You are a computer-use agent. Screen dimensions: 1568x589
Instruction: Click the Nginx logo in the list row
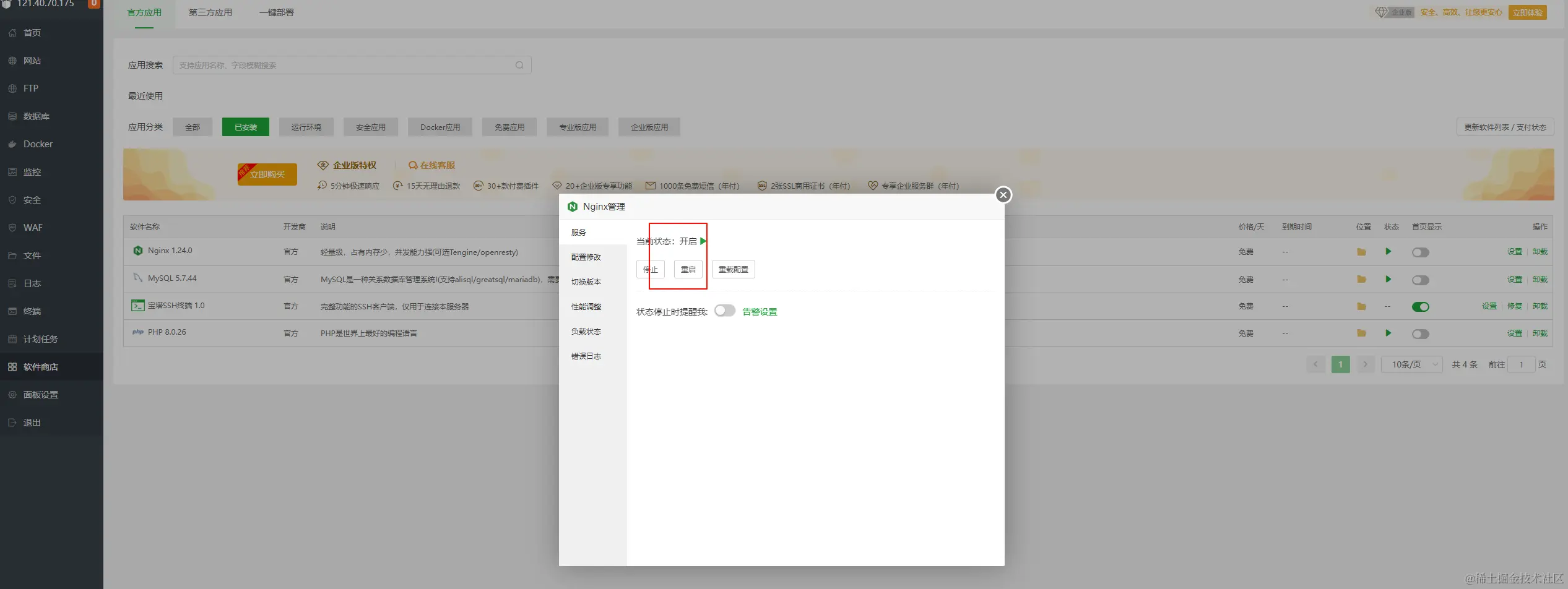coord(138,251)
